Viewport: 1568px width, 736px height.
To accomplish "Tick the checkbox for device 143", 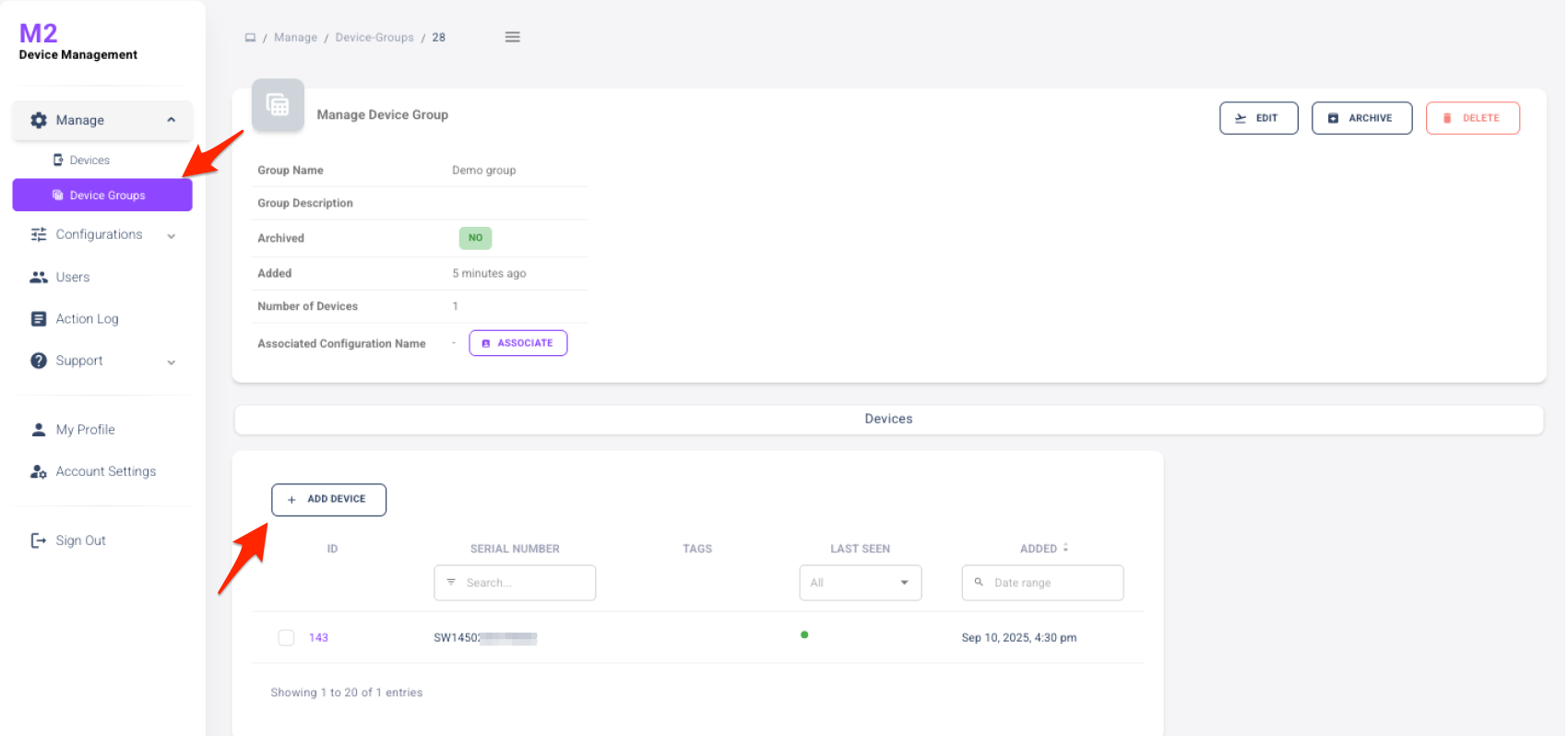I will tap(286, 637).
